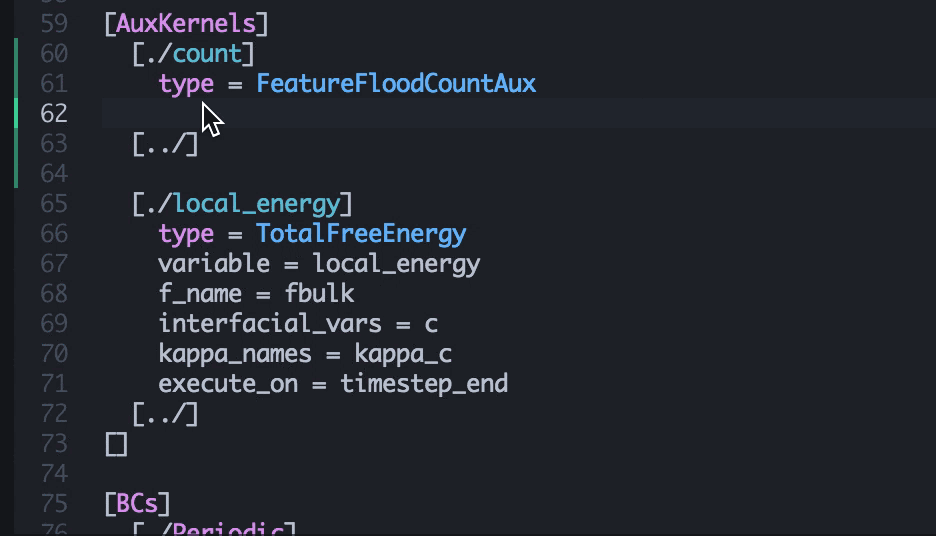Image resolution: width=936 pixels, height=536 pixels.
Task: Click the FeatureFloodCountAux type value
Action: click(x=396, y=83)
